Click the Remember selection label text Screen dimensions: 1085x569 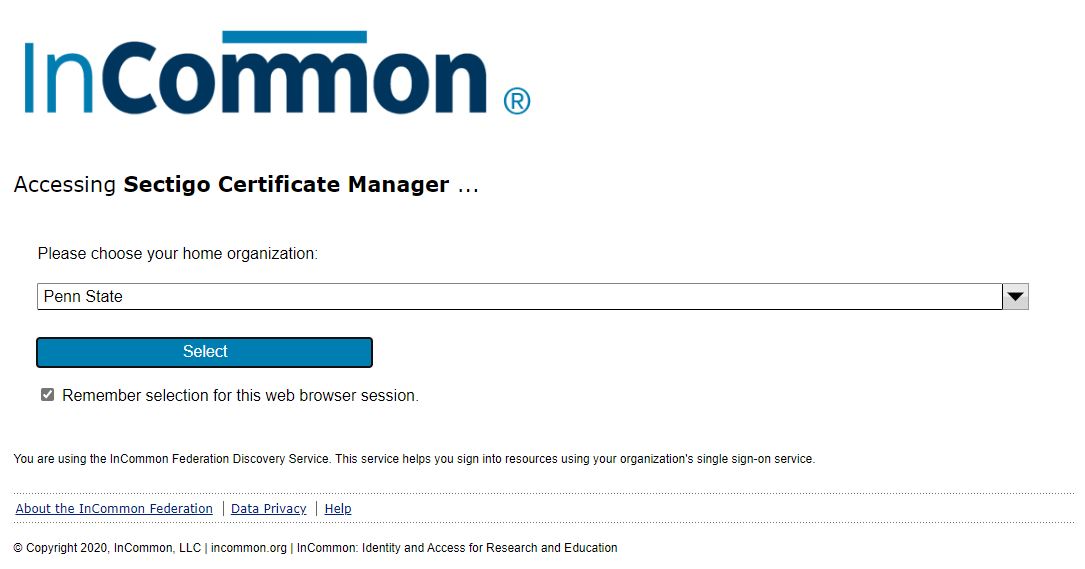240,395
